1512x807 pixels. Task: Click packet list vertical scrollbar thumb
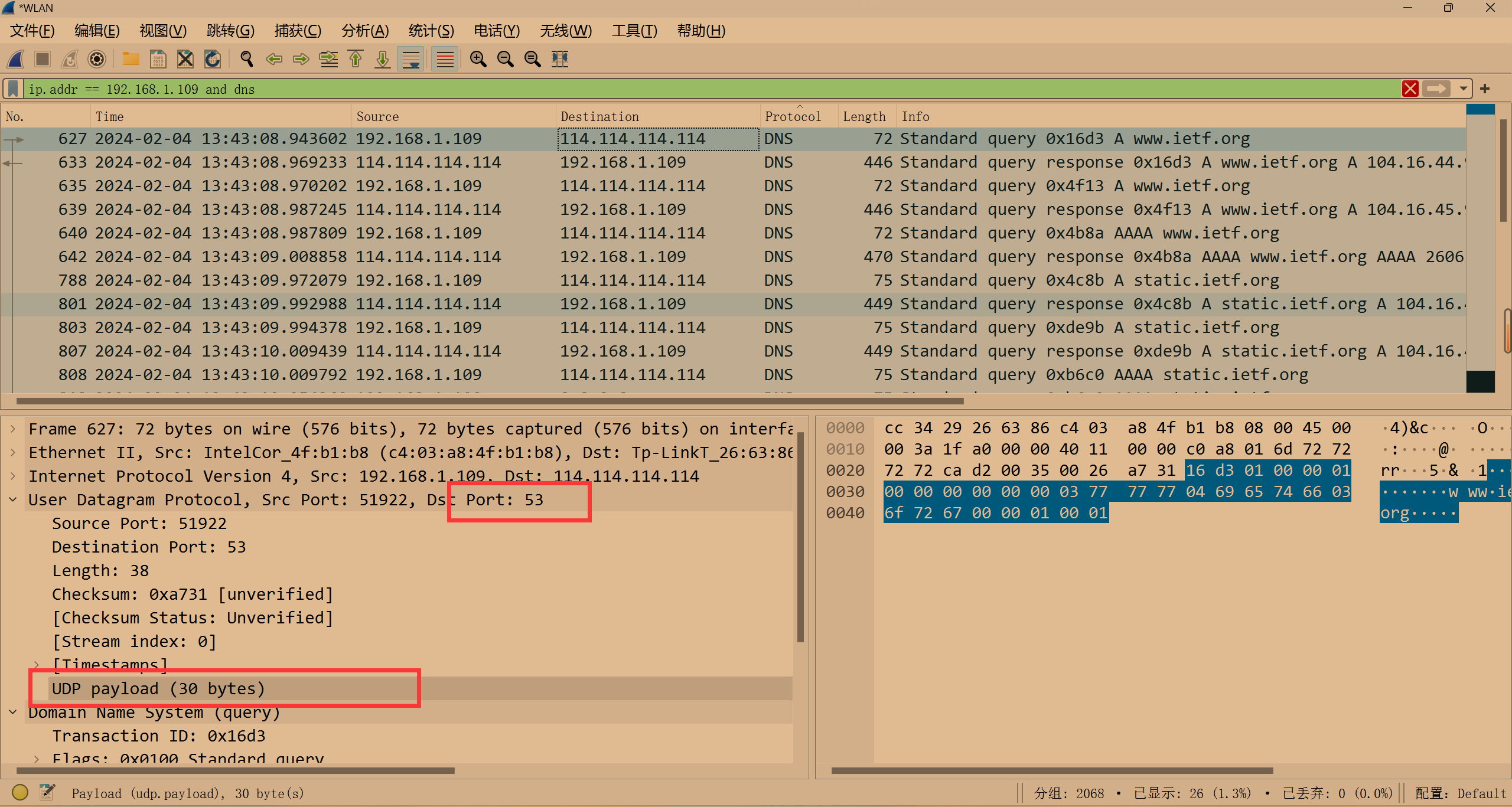click(1504, 171)
